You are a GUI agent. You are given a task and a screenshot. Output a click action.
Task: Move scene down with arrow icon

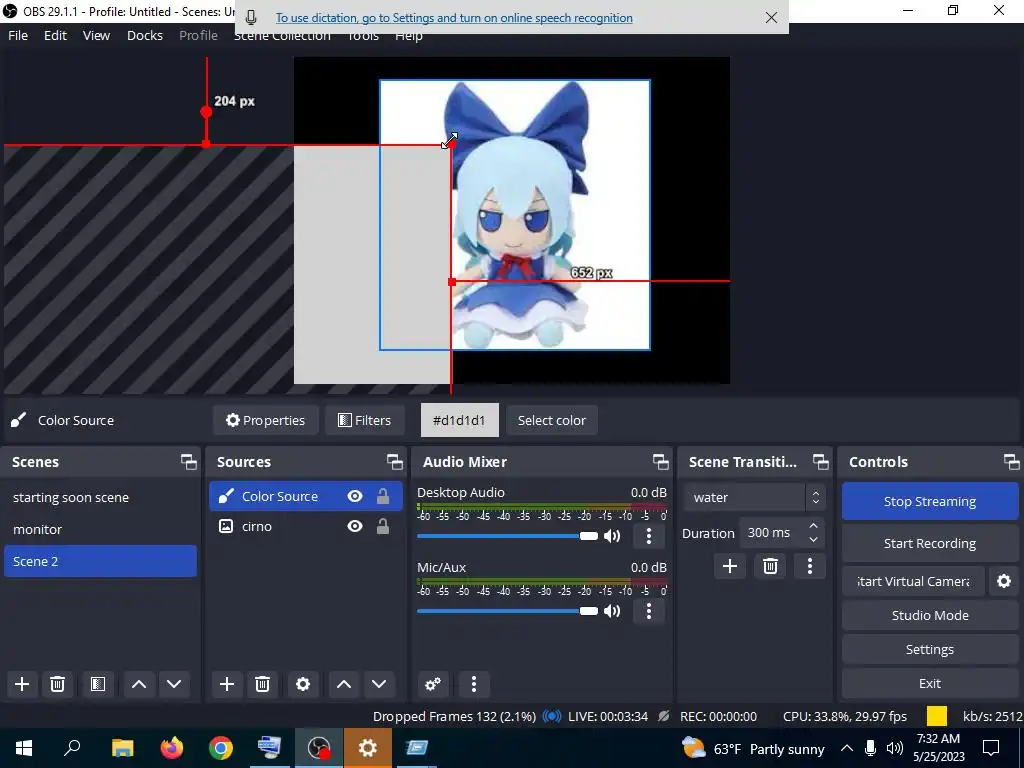[x=174, y=684]
